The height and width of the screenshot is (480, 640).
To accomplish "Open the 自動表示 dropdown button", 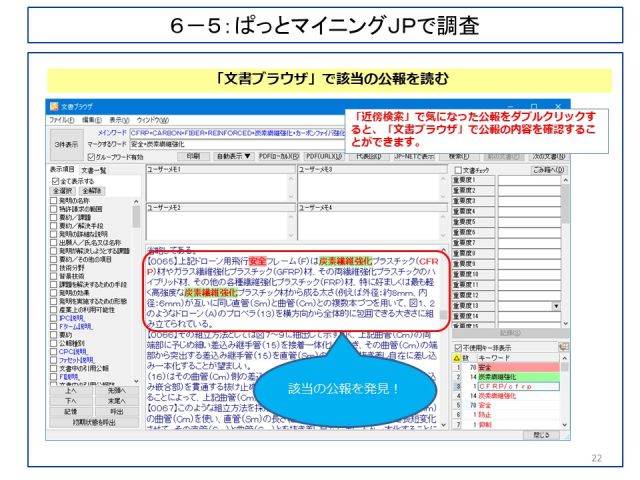I will [x=233, y=156].
